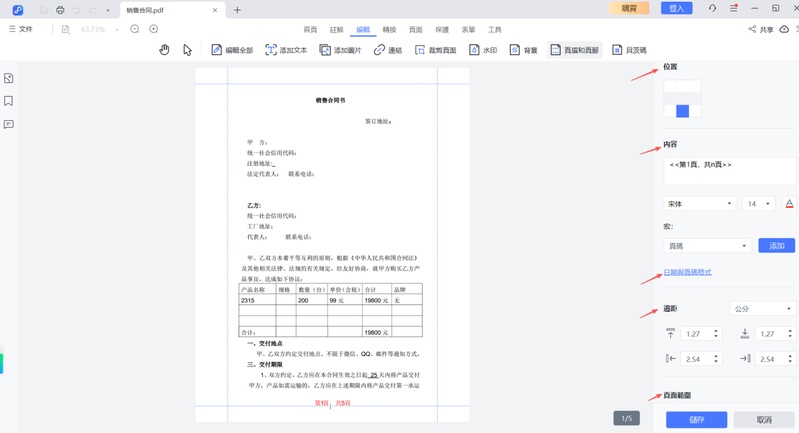Viewport: 799px width, 433px height.
Task: Select the Hand pan tool
Action: point(164,50)
